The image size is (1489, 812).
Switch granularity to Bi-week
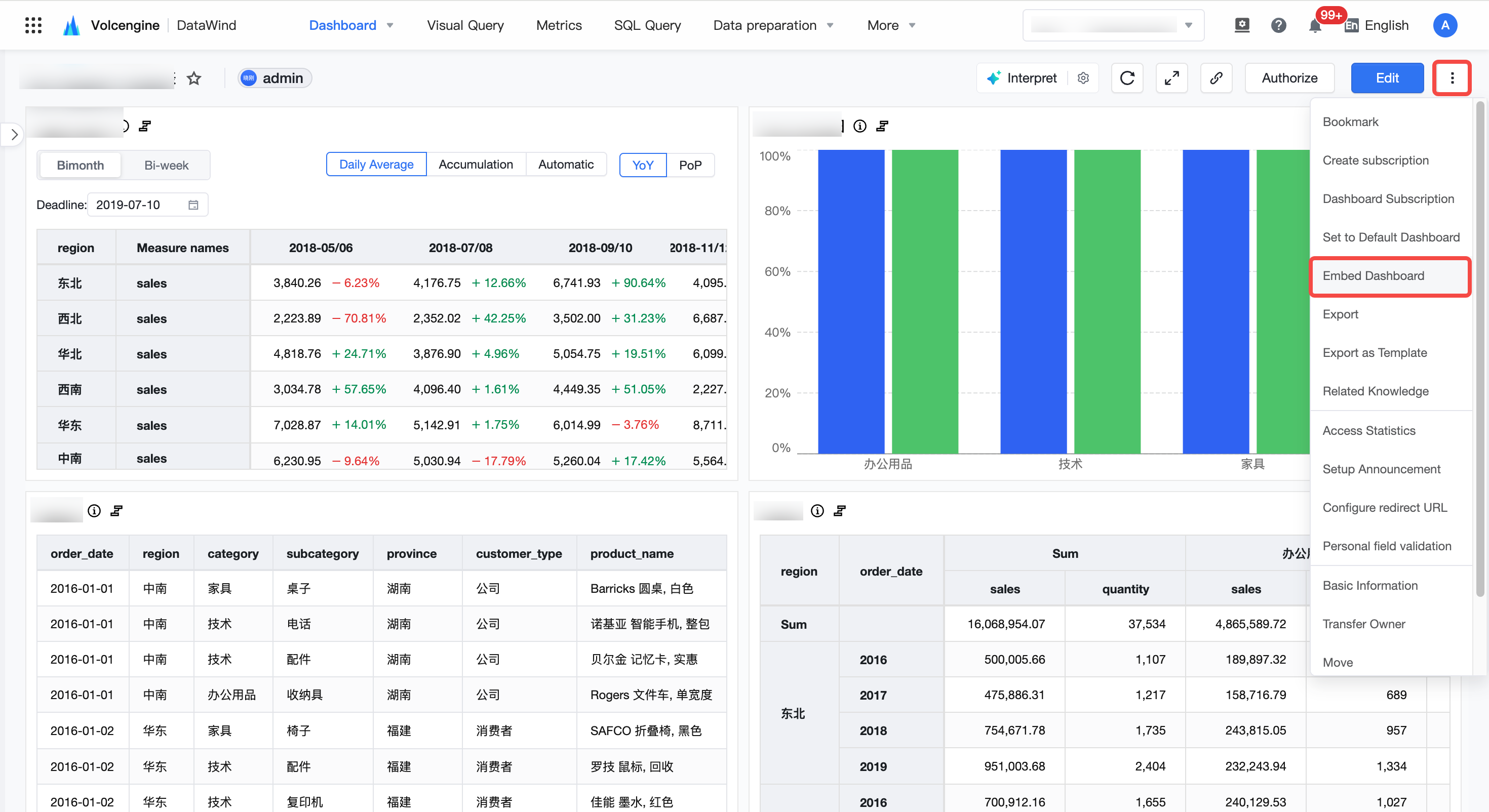pos(167,166)
